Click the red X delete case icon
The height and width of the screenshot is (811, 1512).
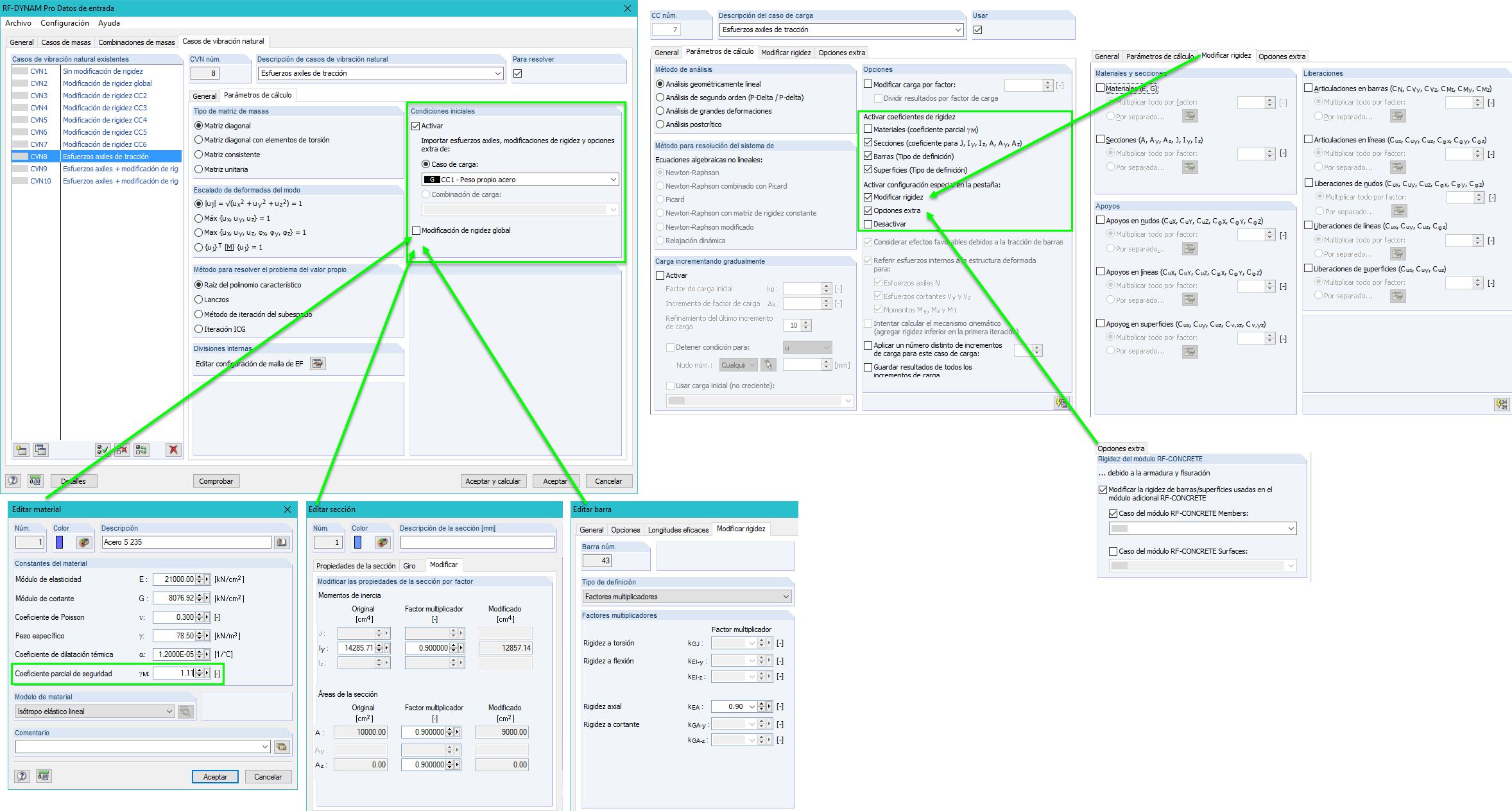(173, 450)
